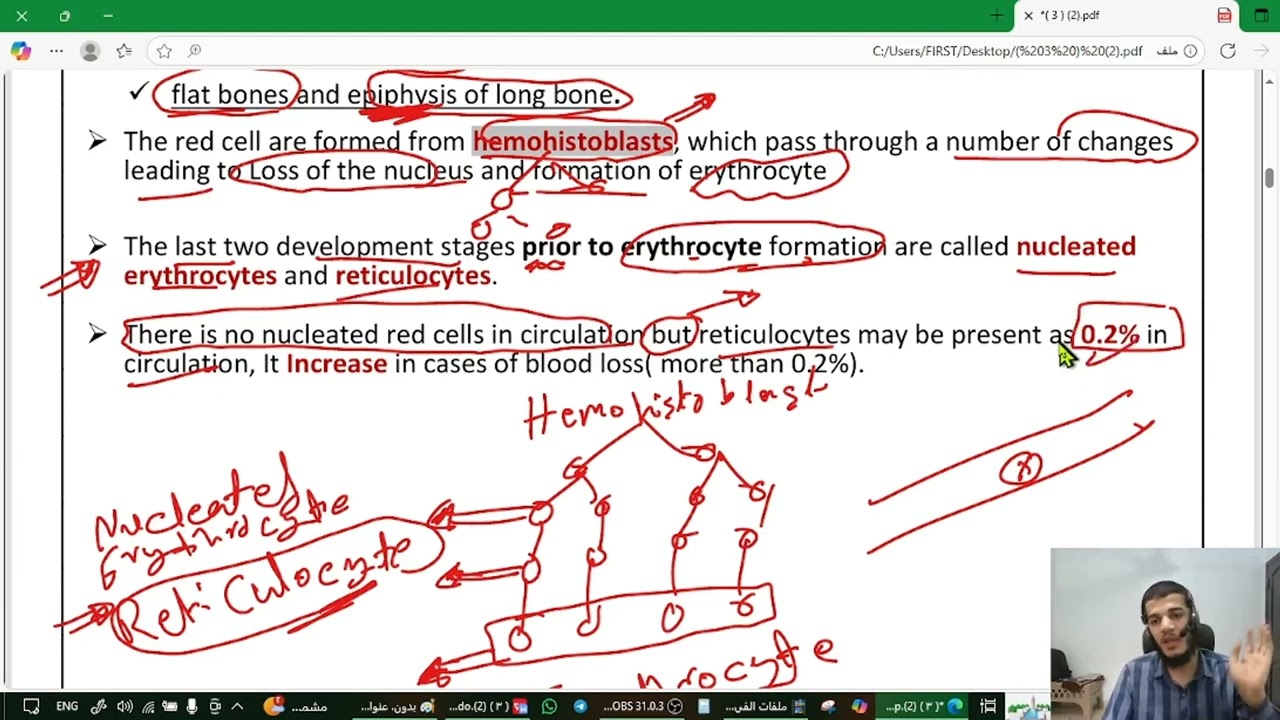Open Telegram from the taskbar
Screen dimensions: 1280x720
(581, 706)
